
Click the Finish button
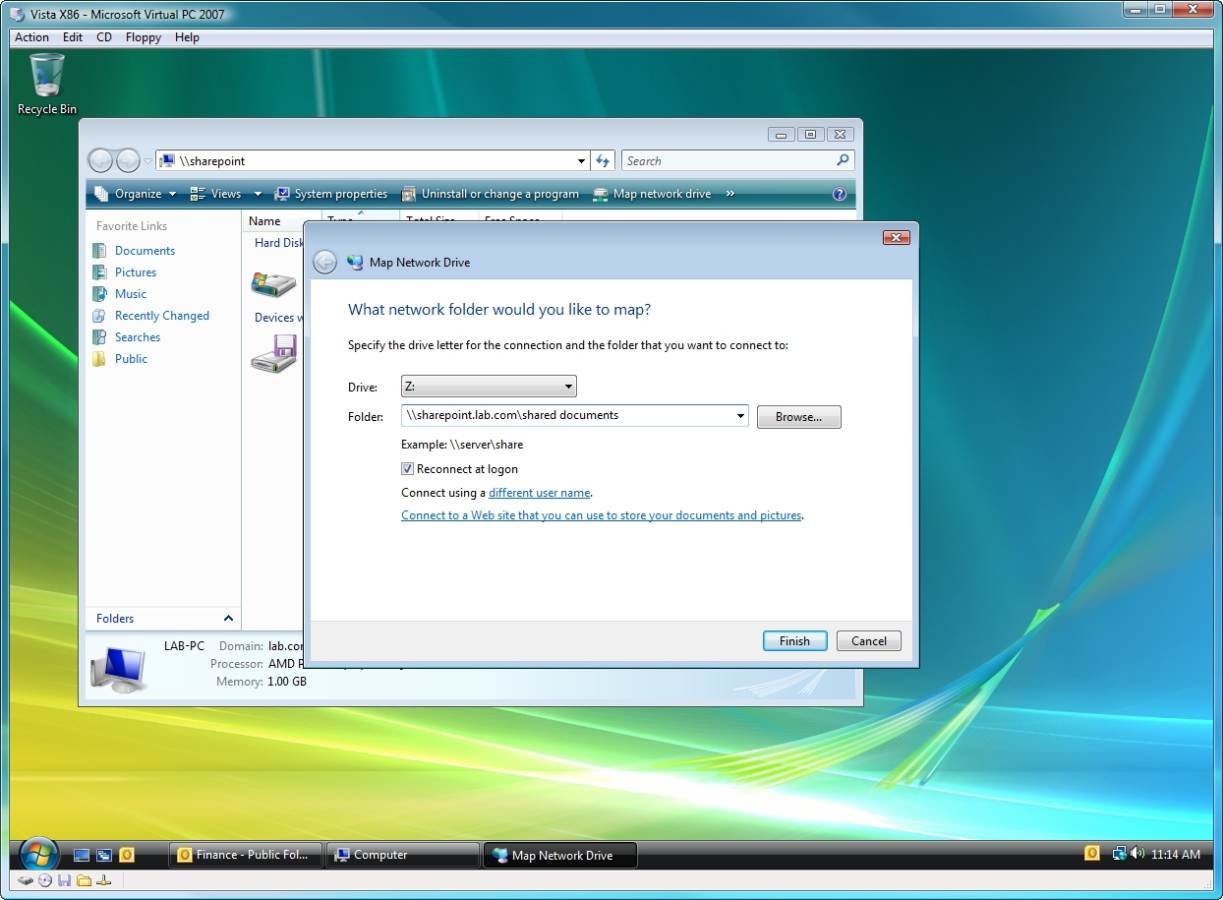point(794,641)
